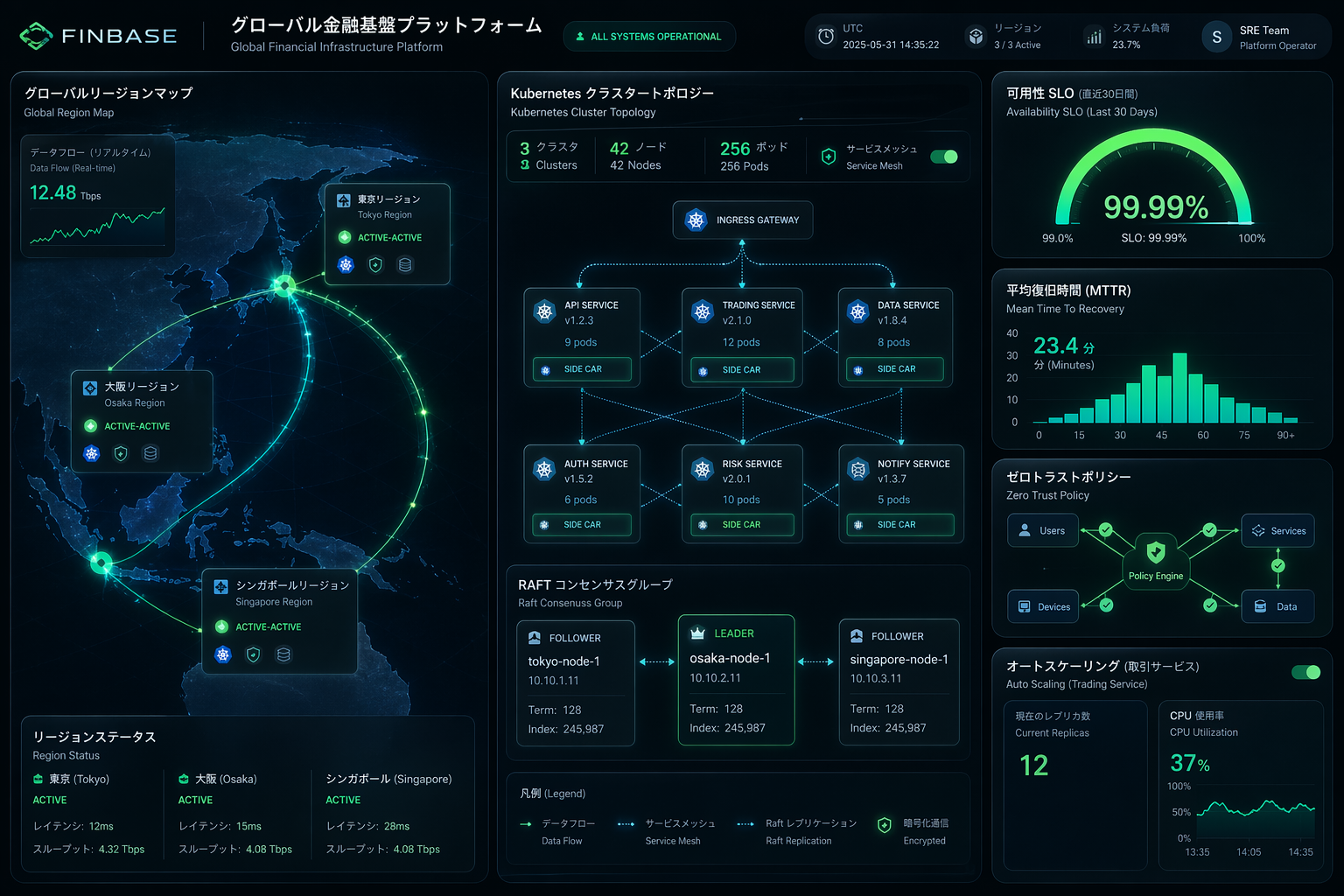Open the SRE Team account menu

pyautogui.click(x=1260, y=36)
